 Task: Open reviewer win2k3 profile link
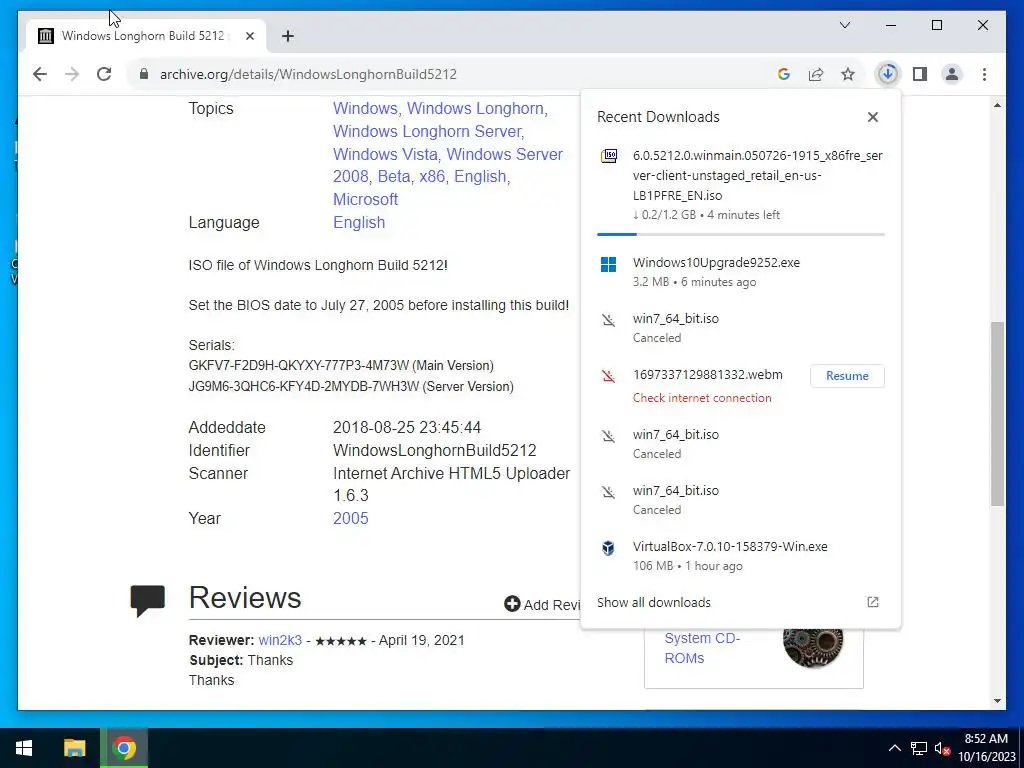point(280,640)
